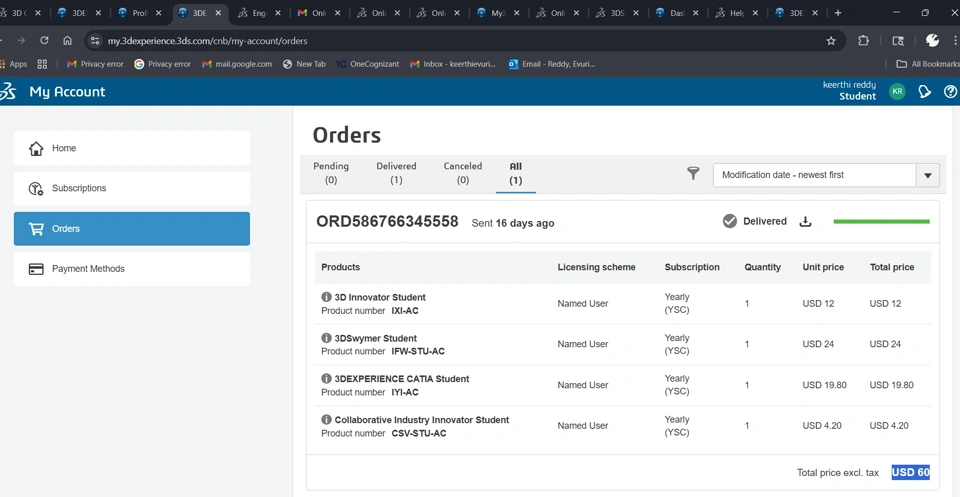Download the order ORD586766345558 invoice
This screenshot has width=960, height=497.
(806, 222)
